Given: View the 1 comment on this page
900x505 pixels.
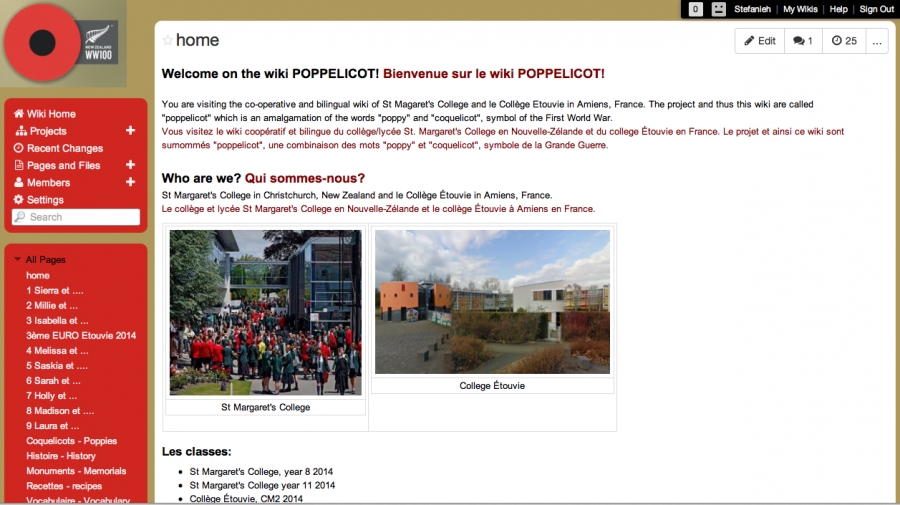Looking at the screenshot, I should click(803, 41).
